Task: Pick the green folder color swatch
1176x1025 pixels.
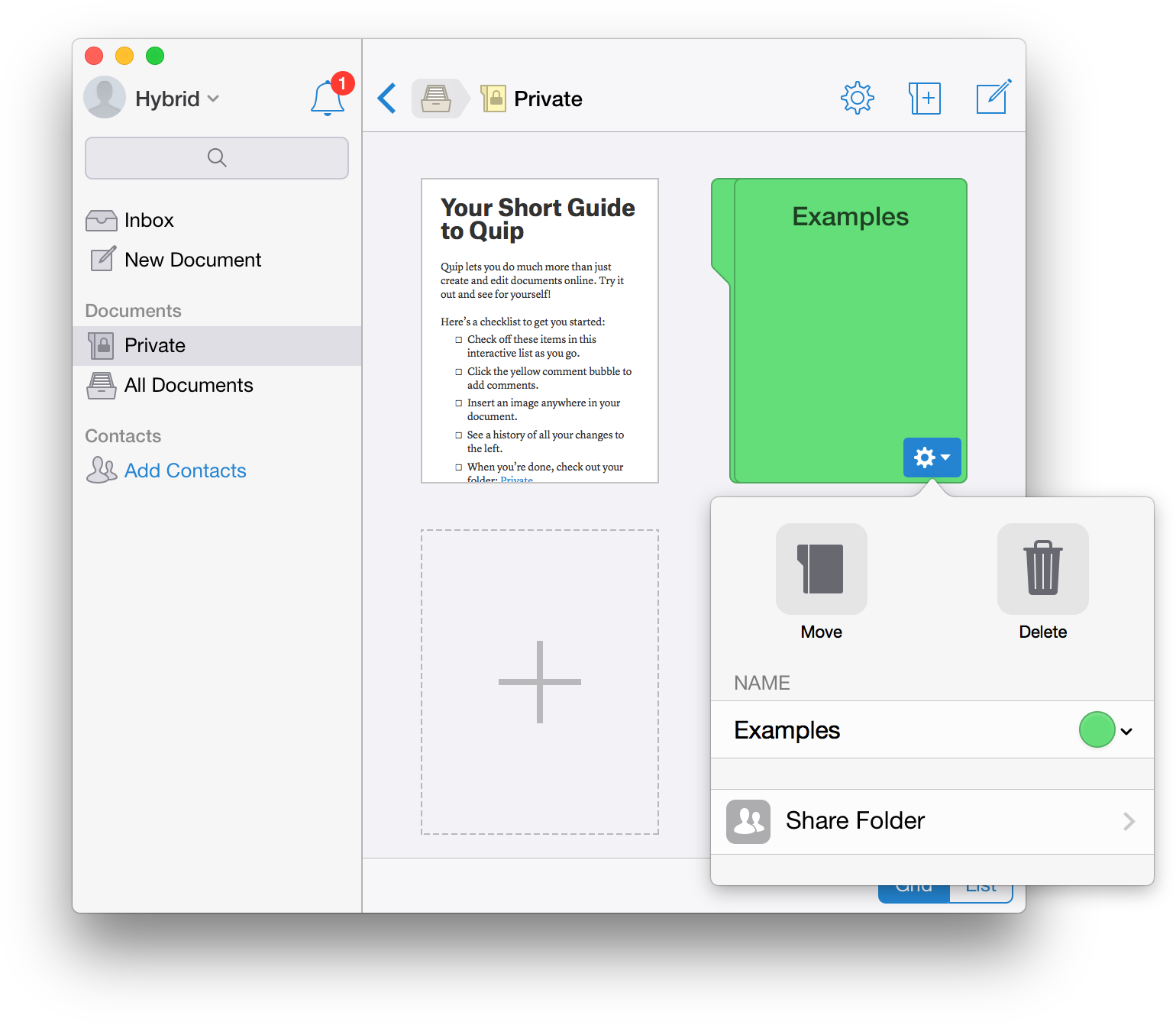Action: [1097, 730]
